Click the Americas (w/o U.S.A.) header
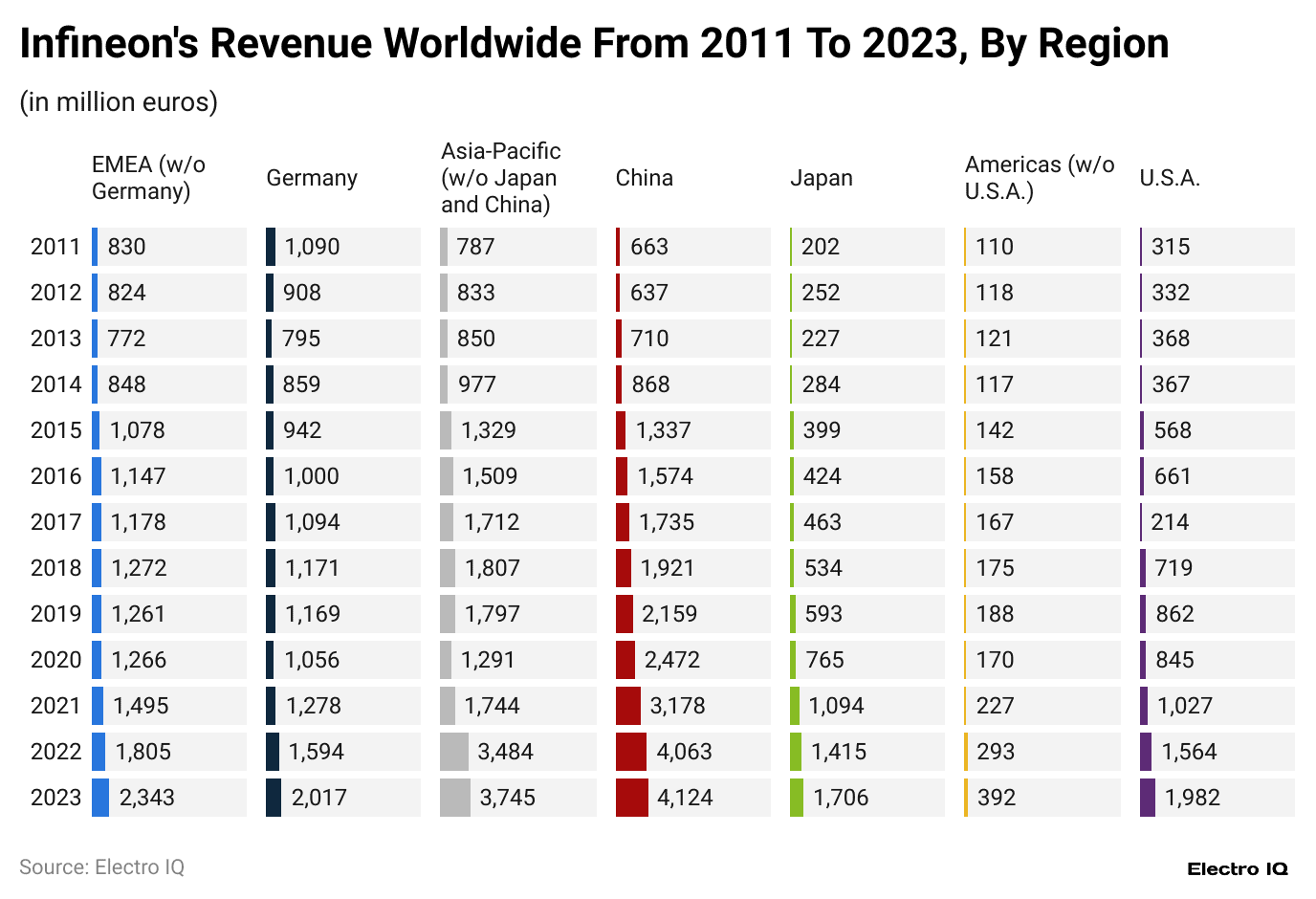The image size is (1316, 899). [1039, 178]
